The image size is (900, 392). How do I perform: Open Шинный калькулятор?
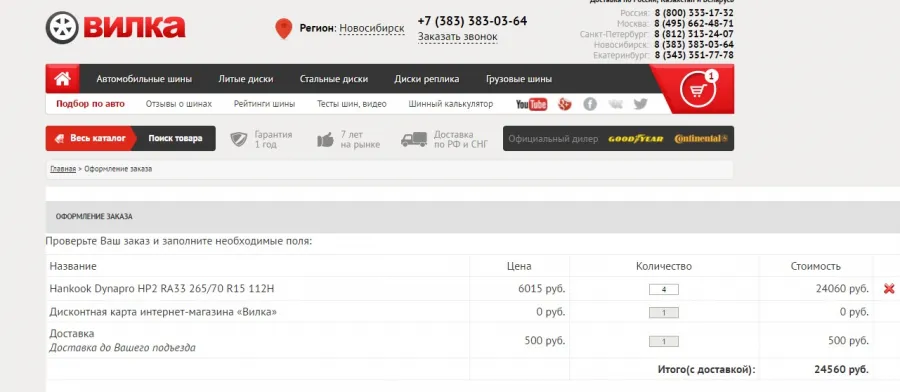(x=451, y=104)
